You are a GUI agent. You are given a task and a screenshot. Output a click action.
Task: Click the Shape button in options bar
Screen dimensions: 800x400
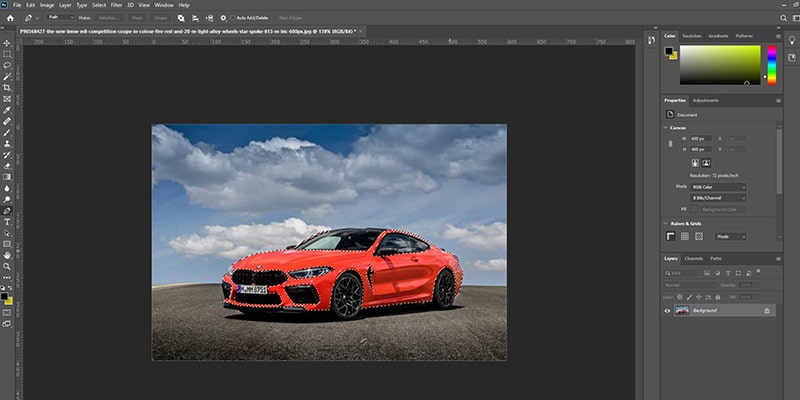(161, 18)
